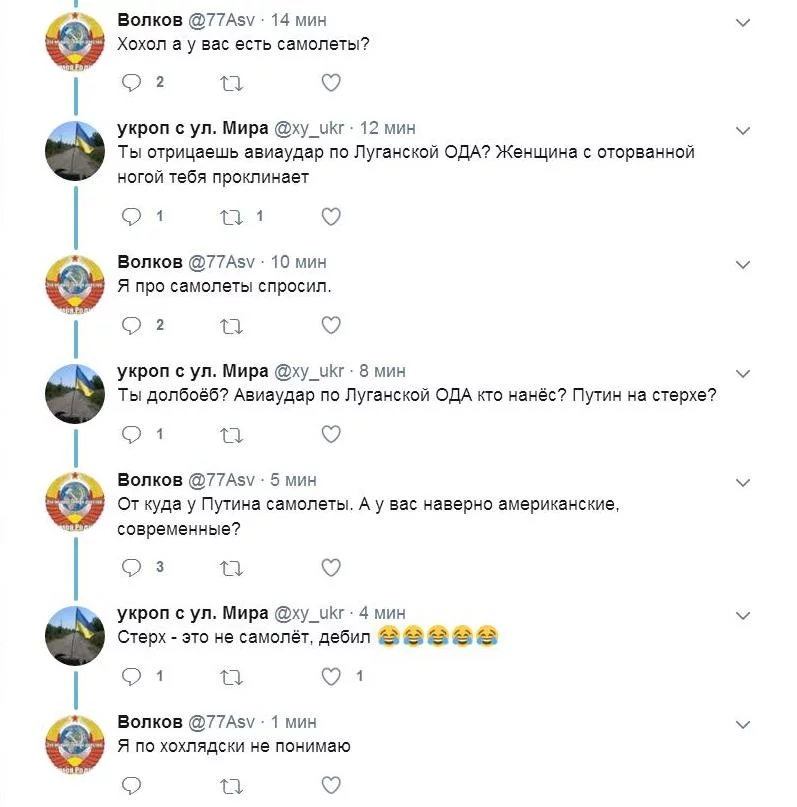Retweet the 8 мин 'Ты долбоёб' tweet
797x807 pixels.
(231, 434)
